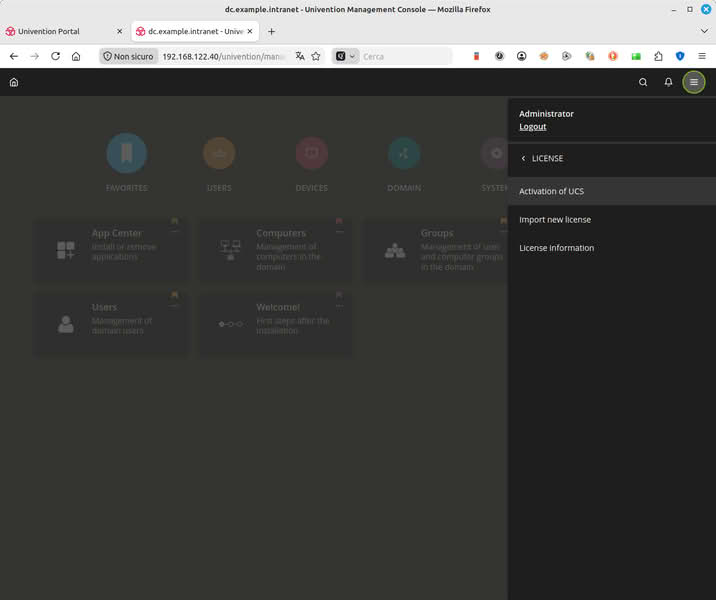Open the Firefox application menu
This screenshot has height=600, width=716.
click(x=702, y=56)
